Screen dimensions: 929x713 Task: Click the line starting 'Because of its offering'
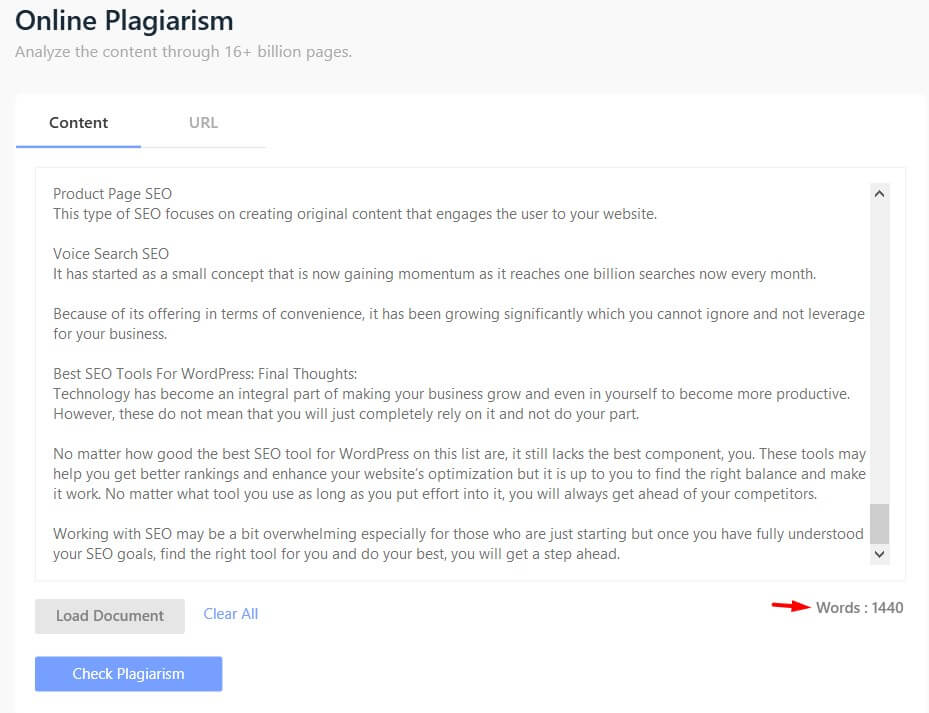pyautogui.click(x=459, y=314)
